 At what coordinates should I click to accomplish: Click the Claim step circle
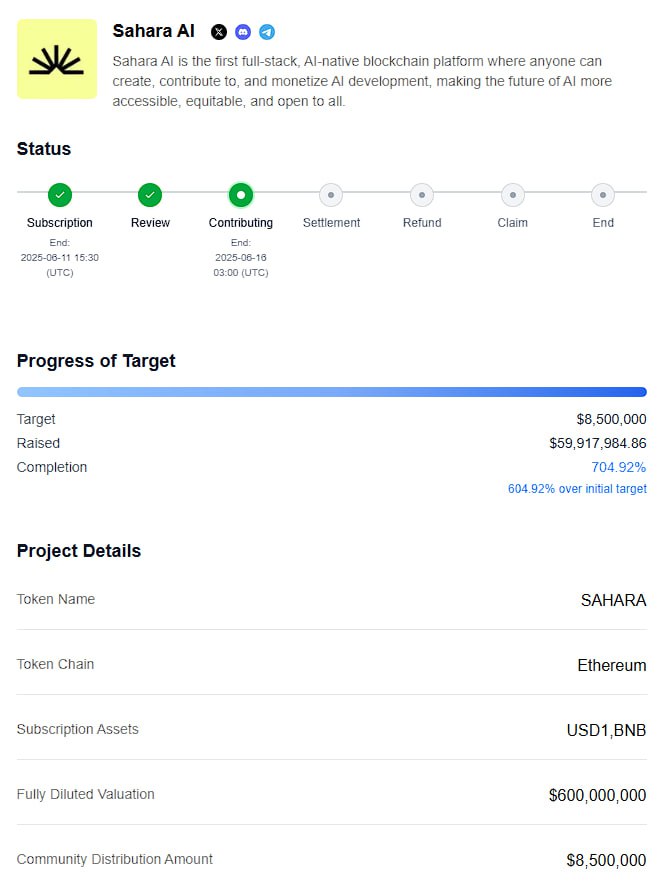click(x=513, y=195)
